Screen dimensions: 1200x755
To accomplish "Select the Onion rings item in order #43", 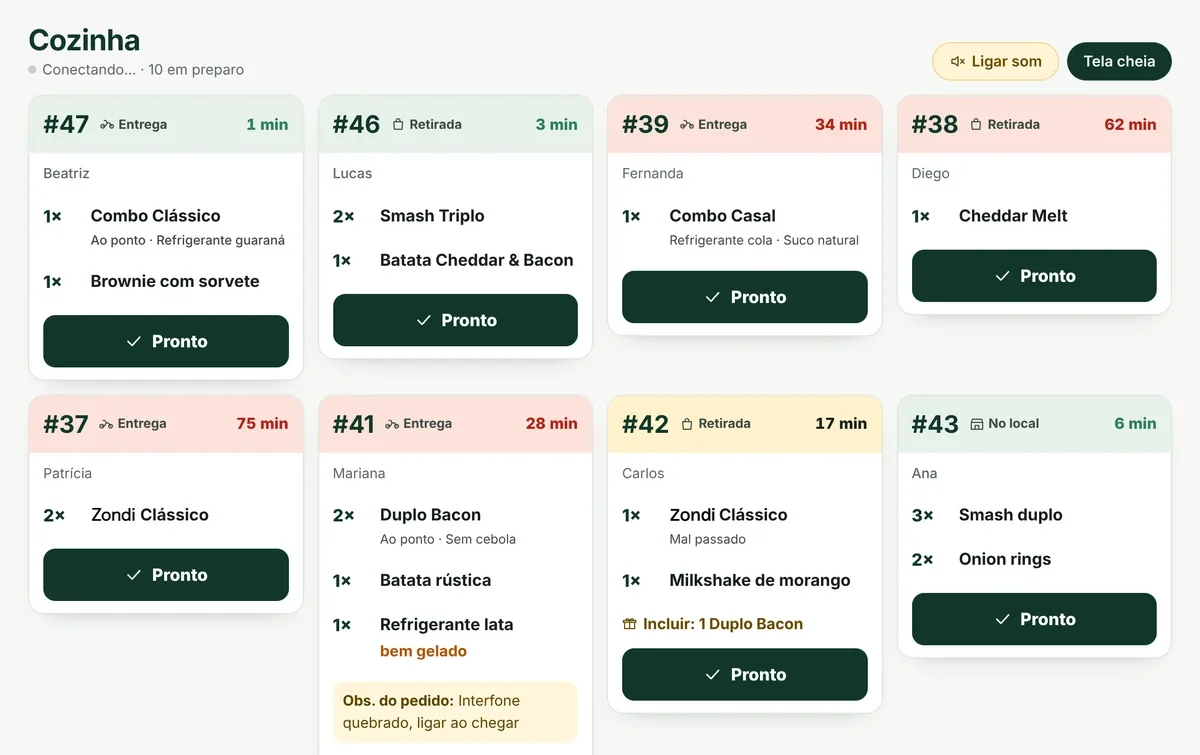I will point(1005,560).
